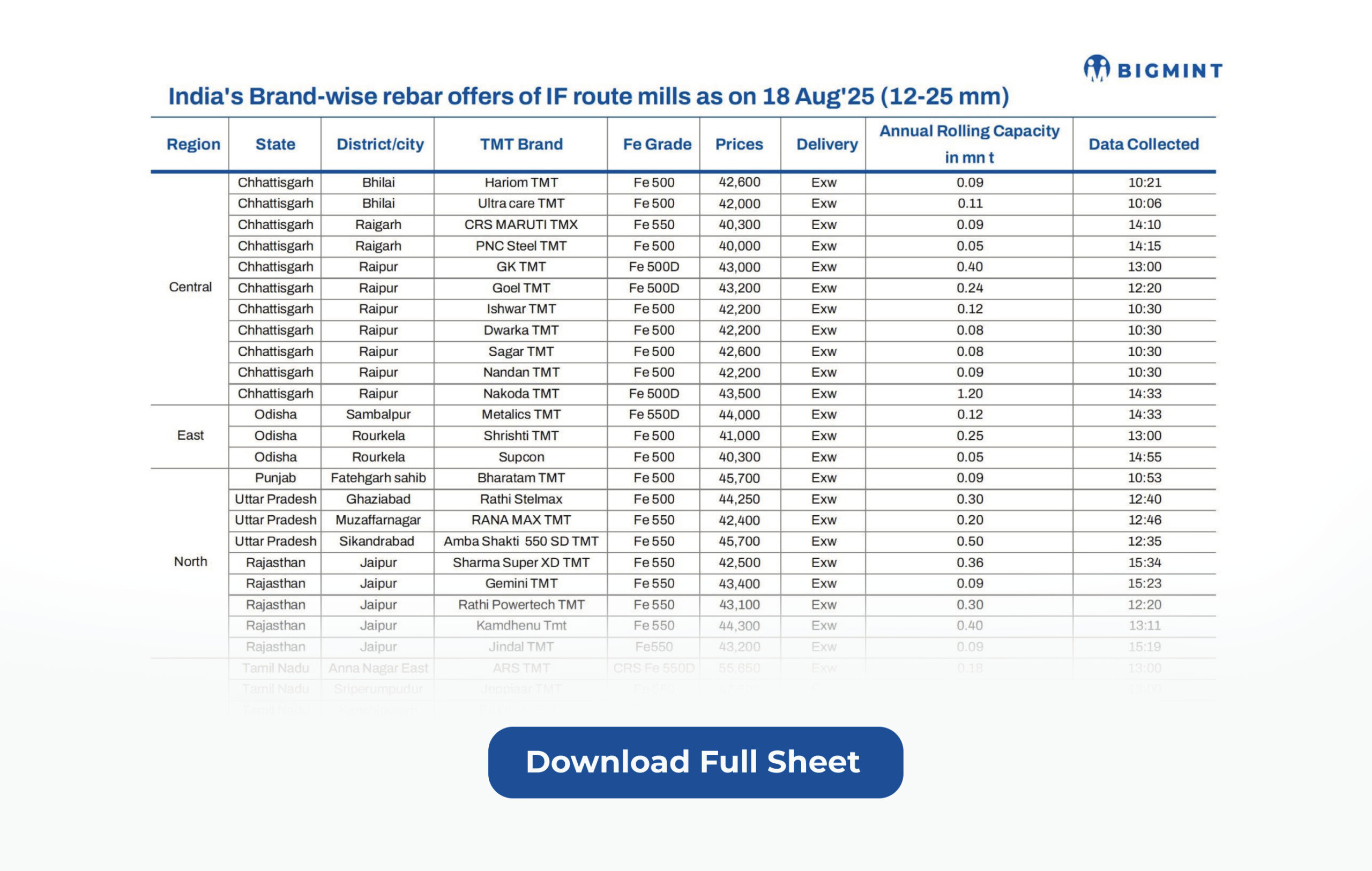Select the Fatehgarh sahib district cell
The image size is (1372, 871).
[x=378, y=478]
